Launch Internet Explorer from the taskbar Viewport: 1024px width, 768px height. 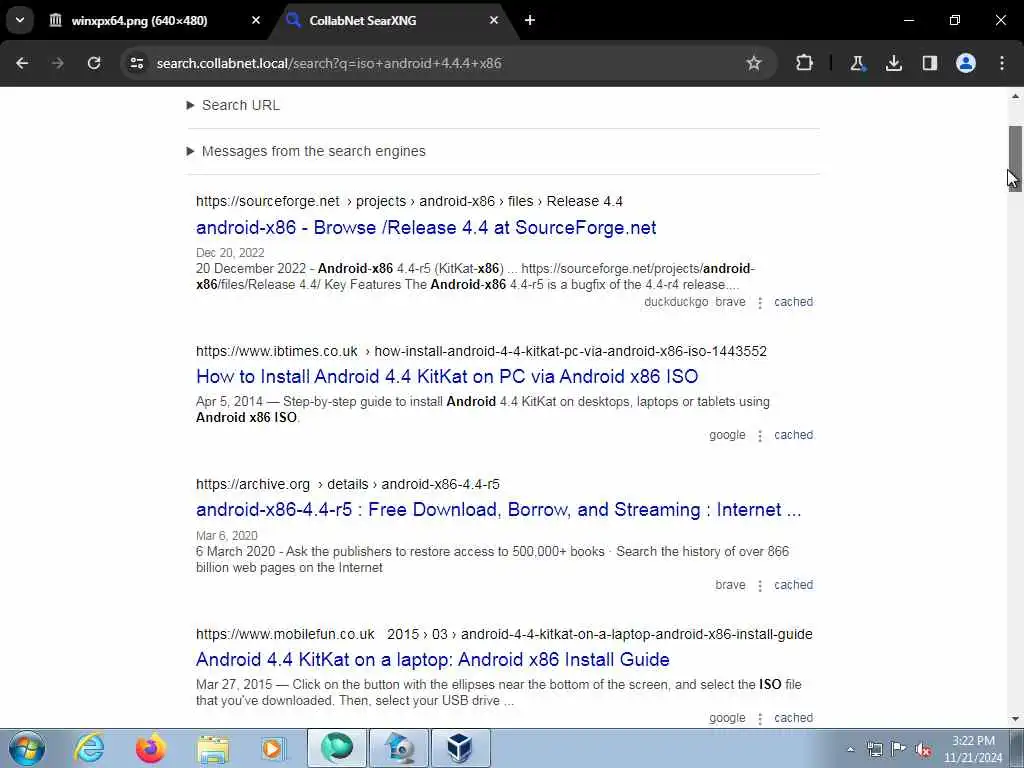[89, 748]
